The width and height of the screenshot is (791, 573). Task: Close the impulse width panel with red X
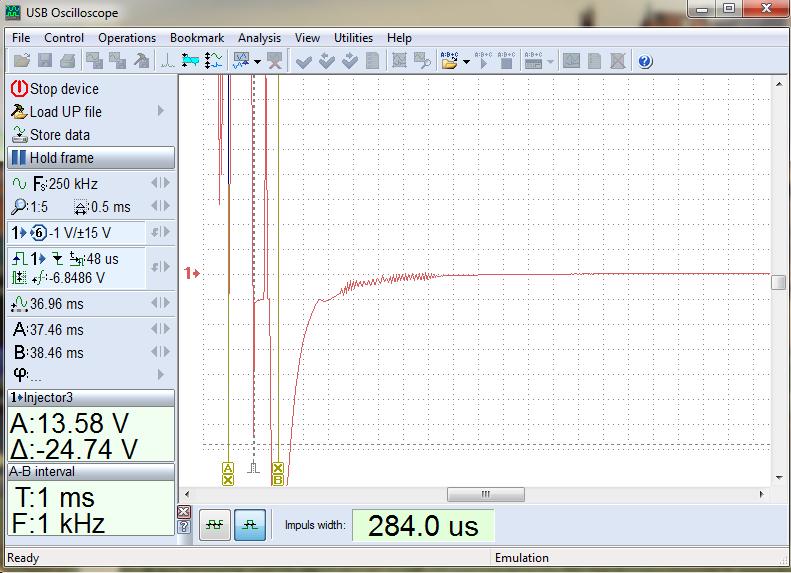click(x=183, y=512)
